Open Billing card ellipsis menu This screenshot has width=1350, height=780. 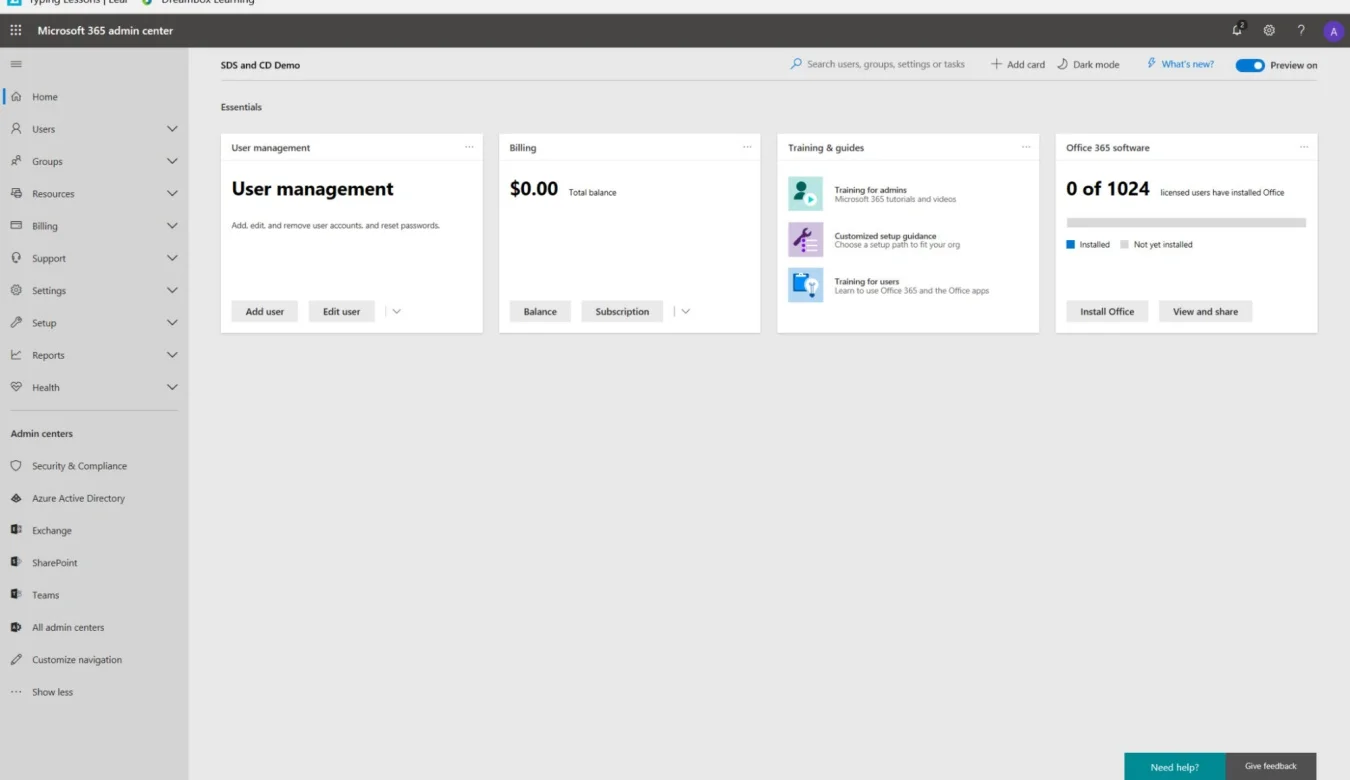click(x=747, y=147)
